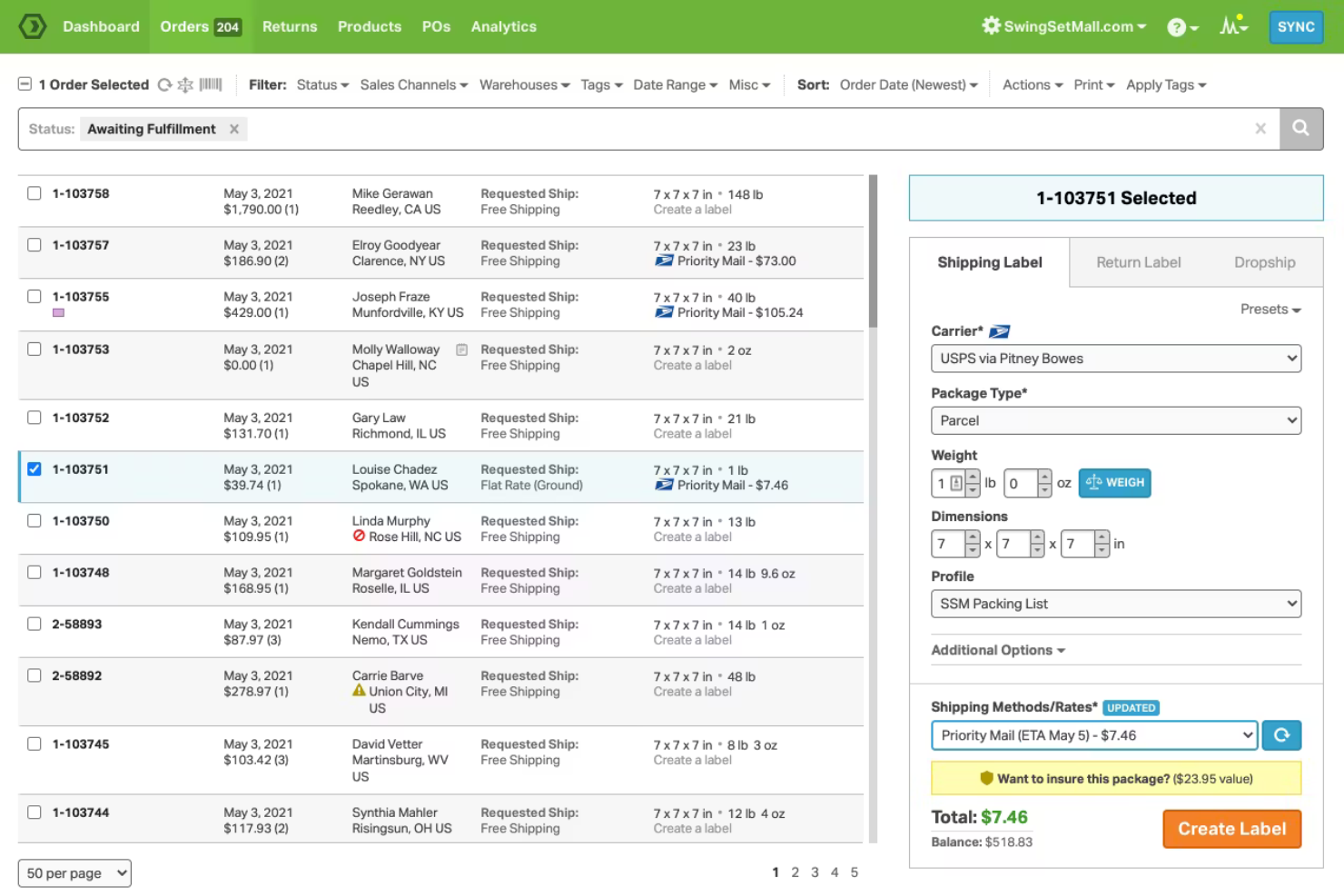Switch to the Return Label tab
The width and height of the screenshot is (1344, 896).
point(1139,262)
